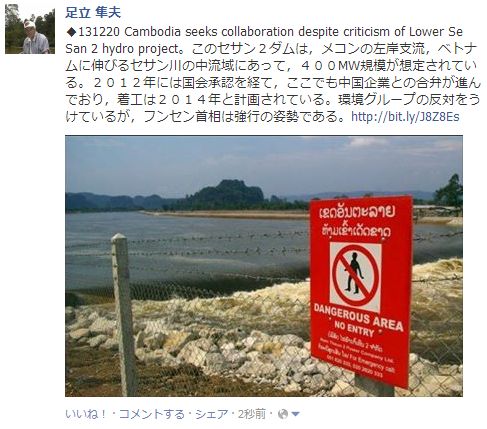Click the globe audience privacy icon
487x429 pixels.
point(283,414)
